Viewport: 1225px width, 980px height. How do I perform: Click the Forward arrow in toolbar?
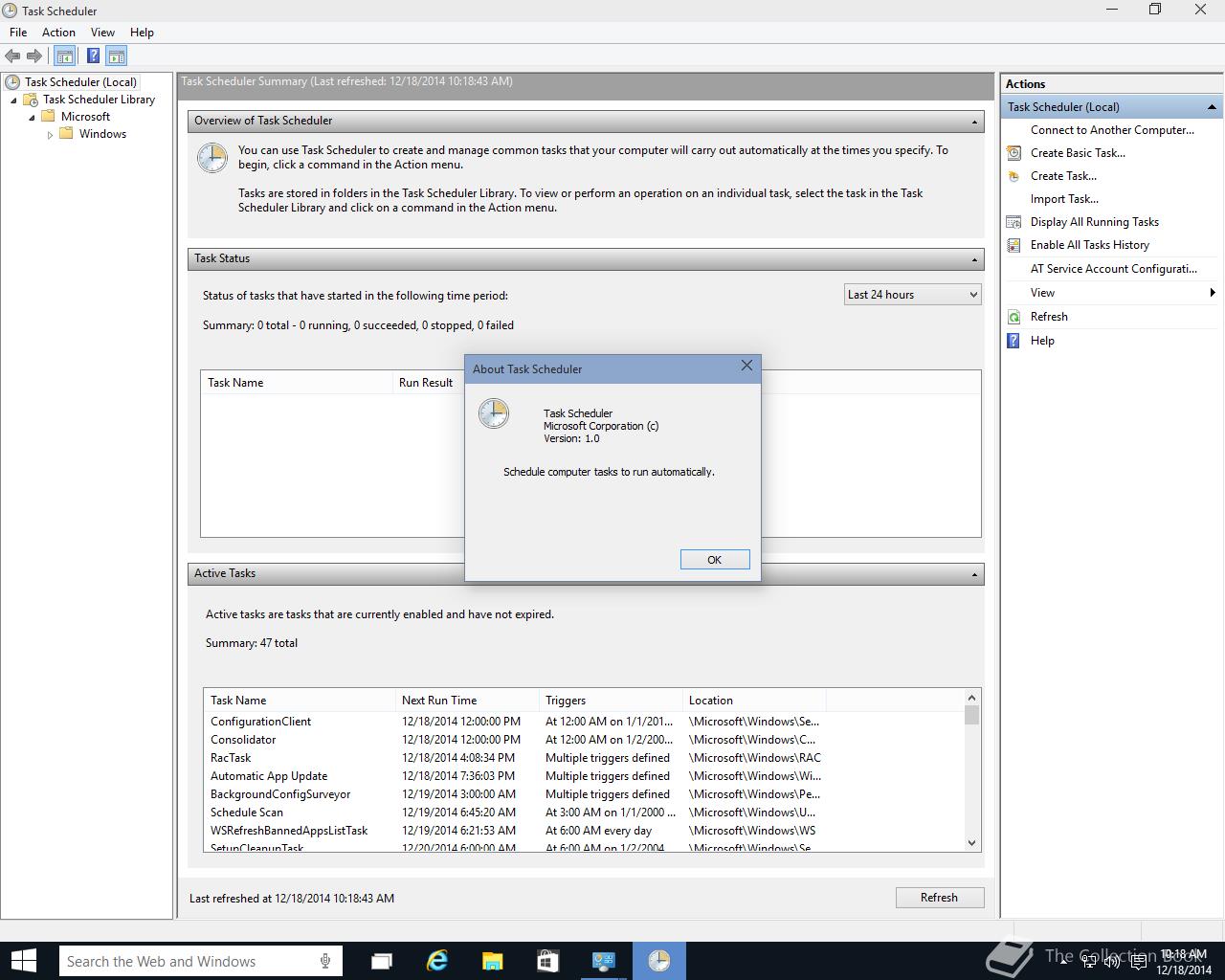point(34,56)
